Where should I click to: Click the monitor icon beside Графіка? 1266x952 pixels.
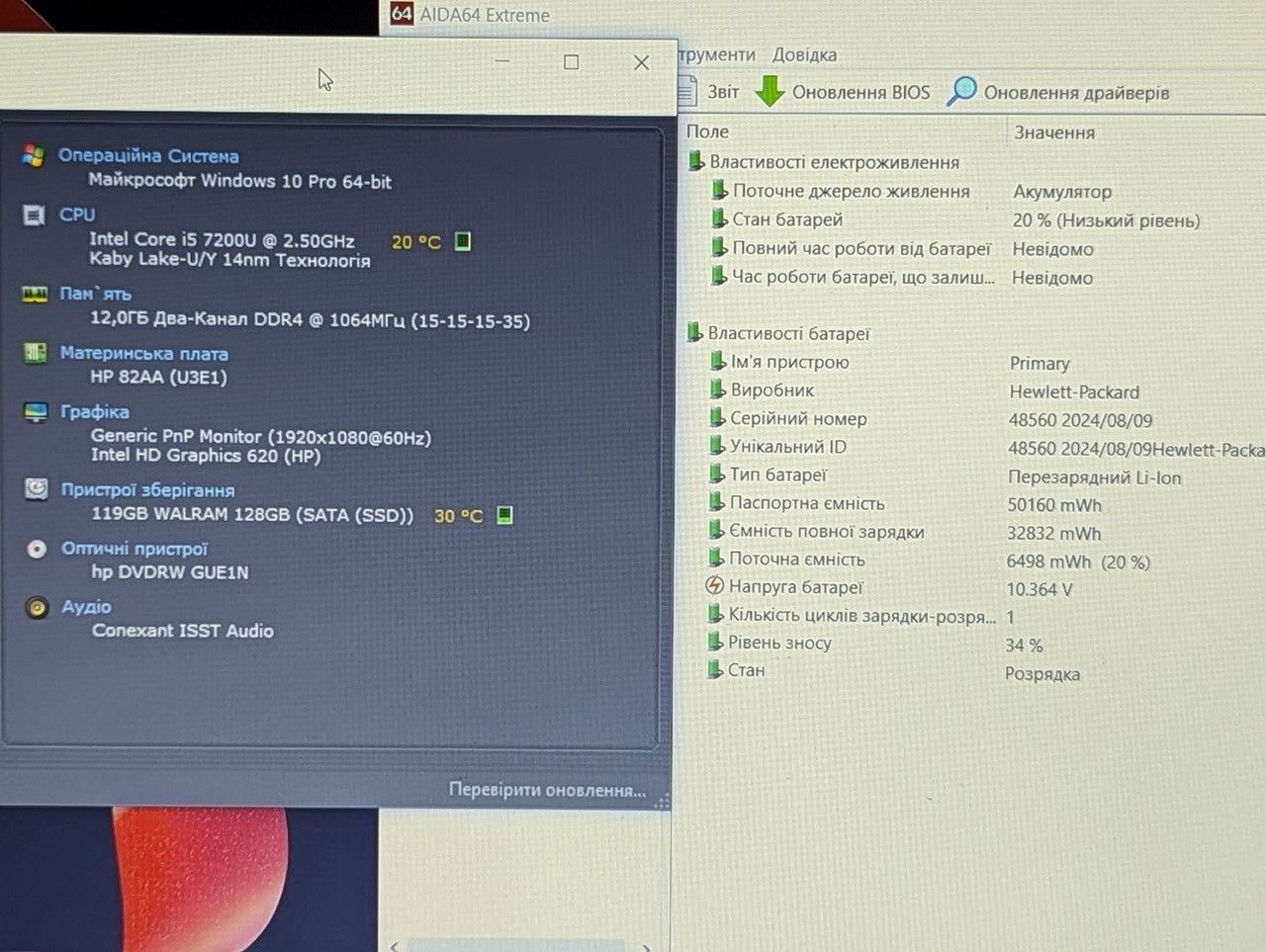click(x=36, y=411)
